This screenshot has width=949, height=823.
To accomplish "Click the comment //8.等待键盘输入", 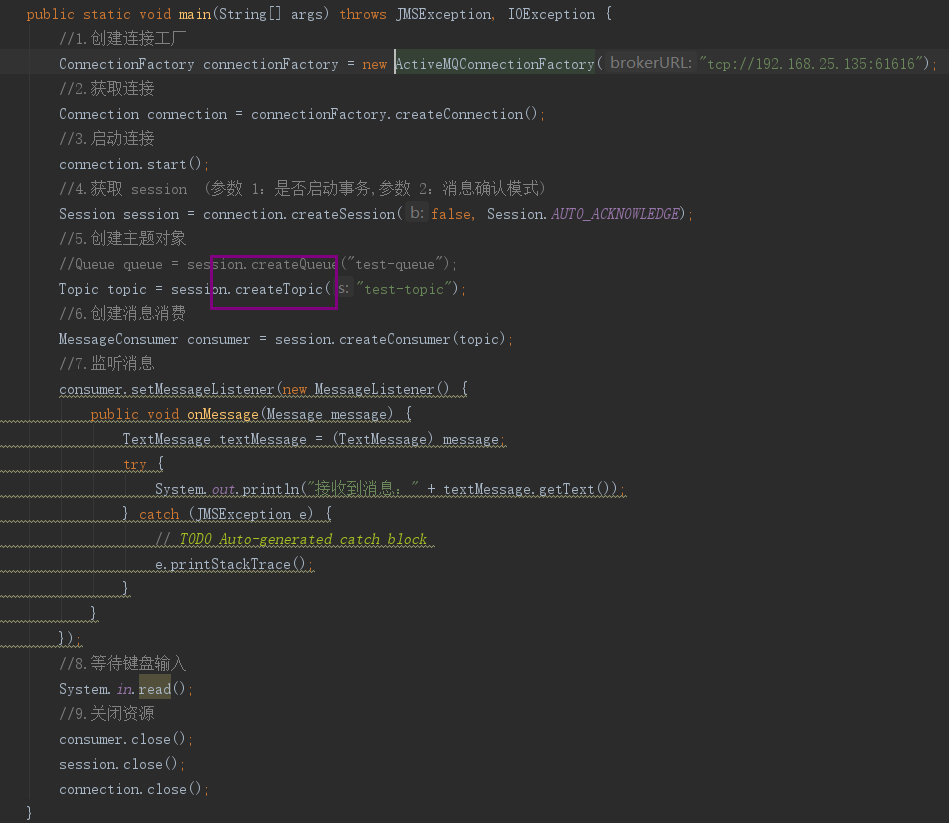I will click(x=123, y=664).
